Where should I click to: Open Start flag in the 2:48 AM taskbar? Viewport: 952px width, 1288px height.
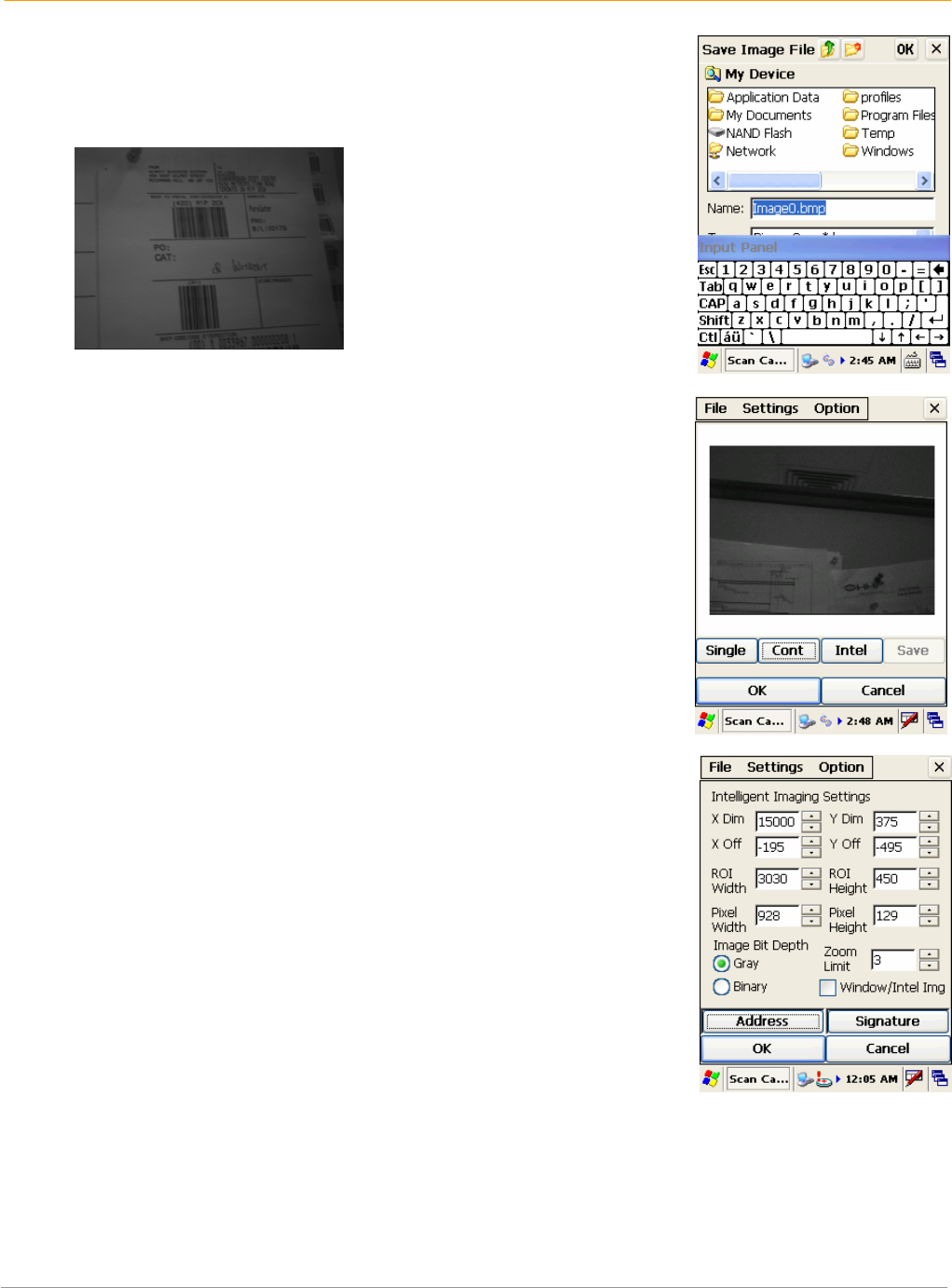[x=707, y=720]
